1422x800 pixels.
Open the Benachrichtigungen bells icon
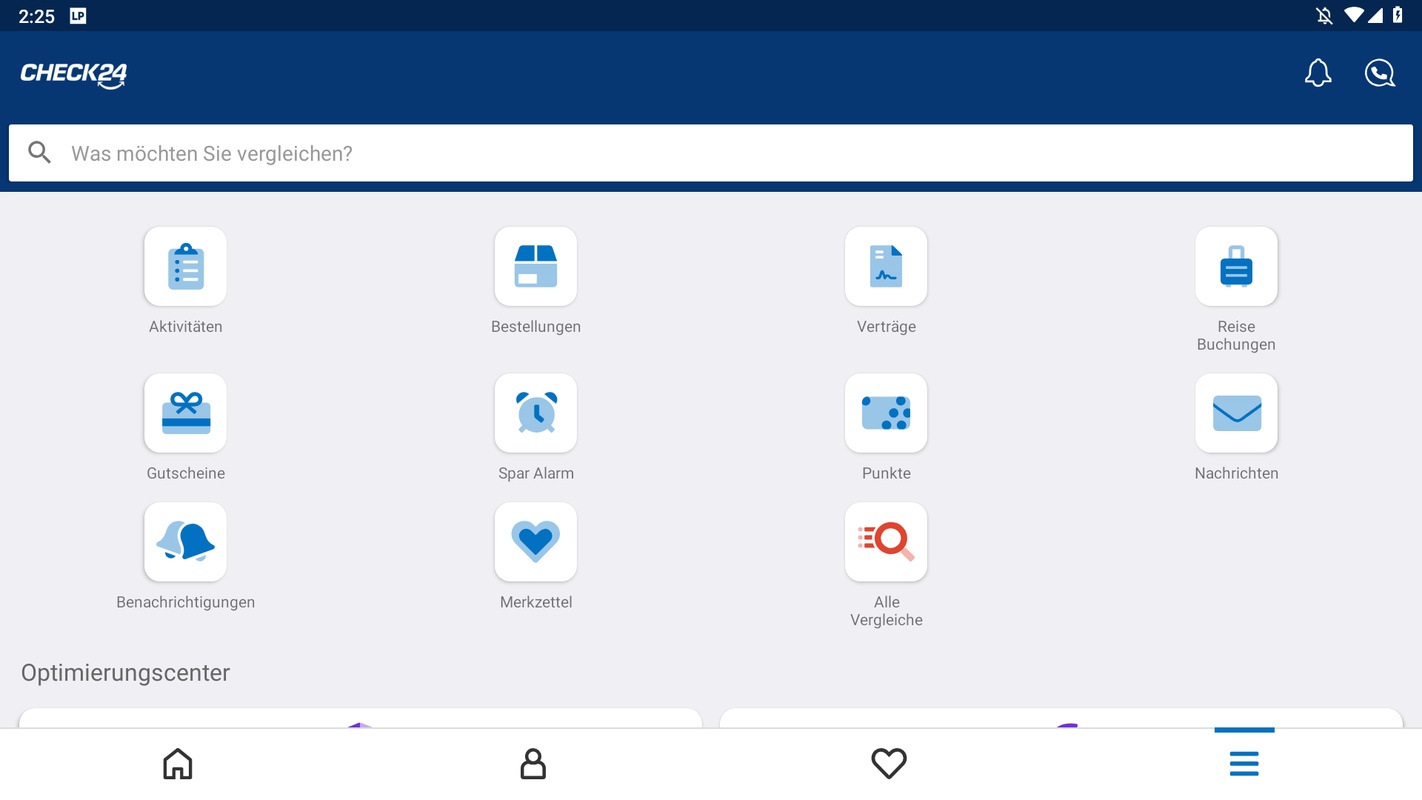(x=185, y=542)
